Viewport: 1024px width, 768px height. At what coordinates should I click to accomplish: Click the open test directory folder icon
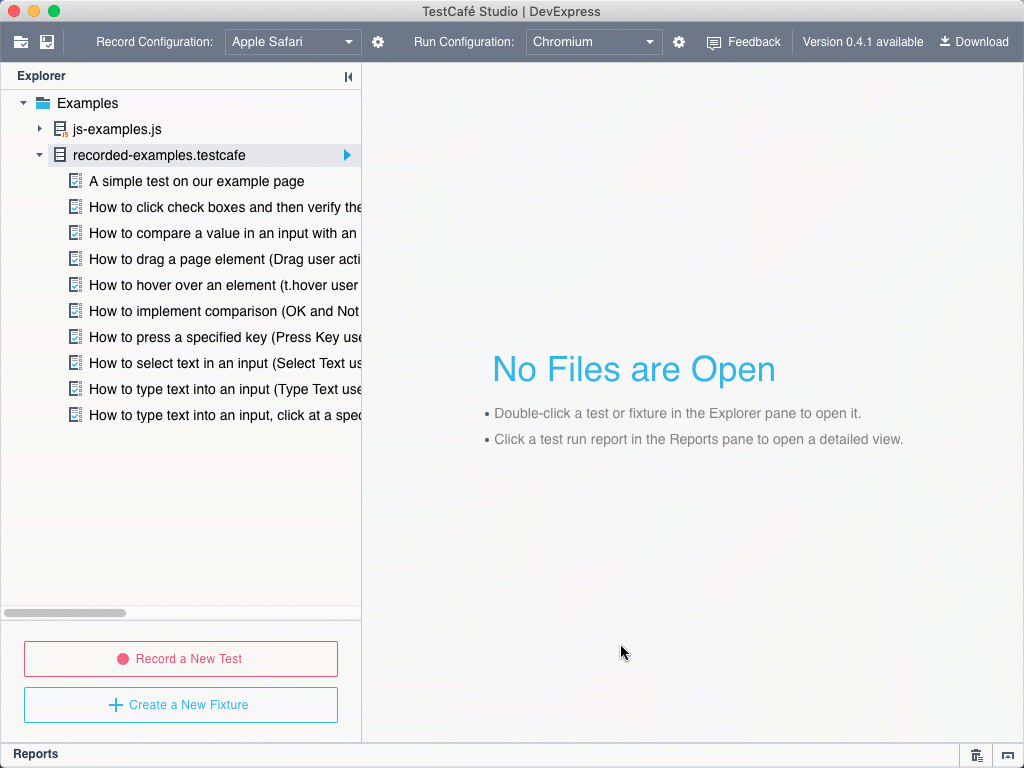tap(21, 42)
